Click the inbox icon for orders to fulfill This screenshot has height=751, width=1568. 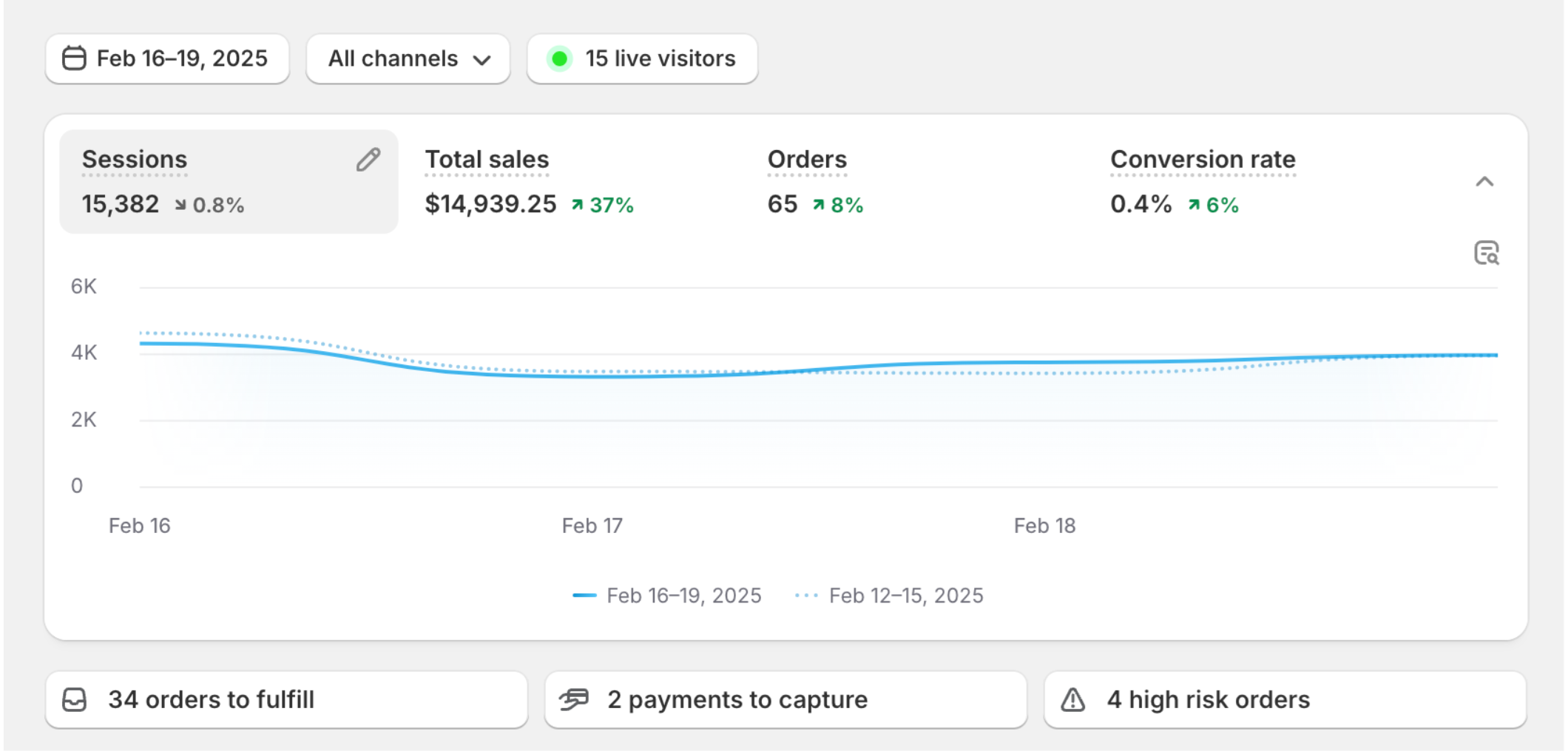75,699
